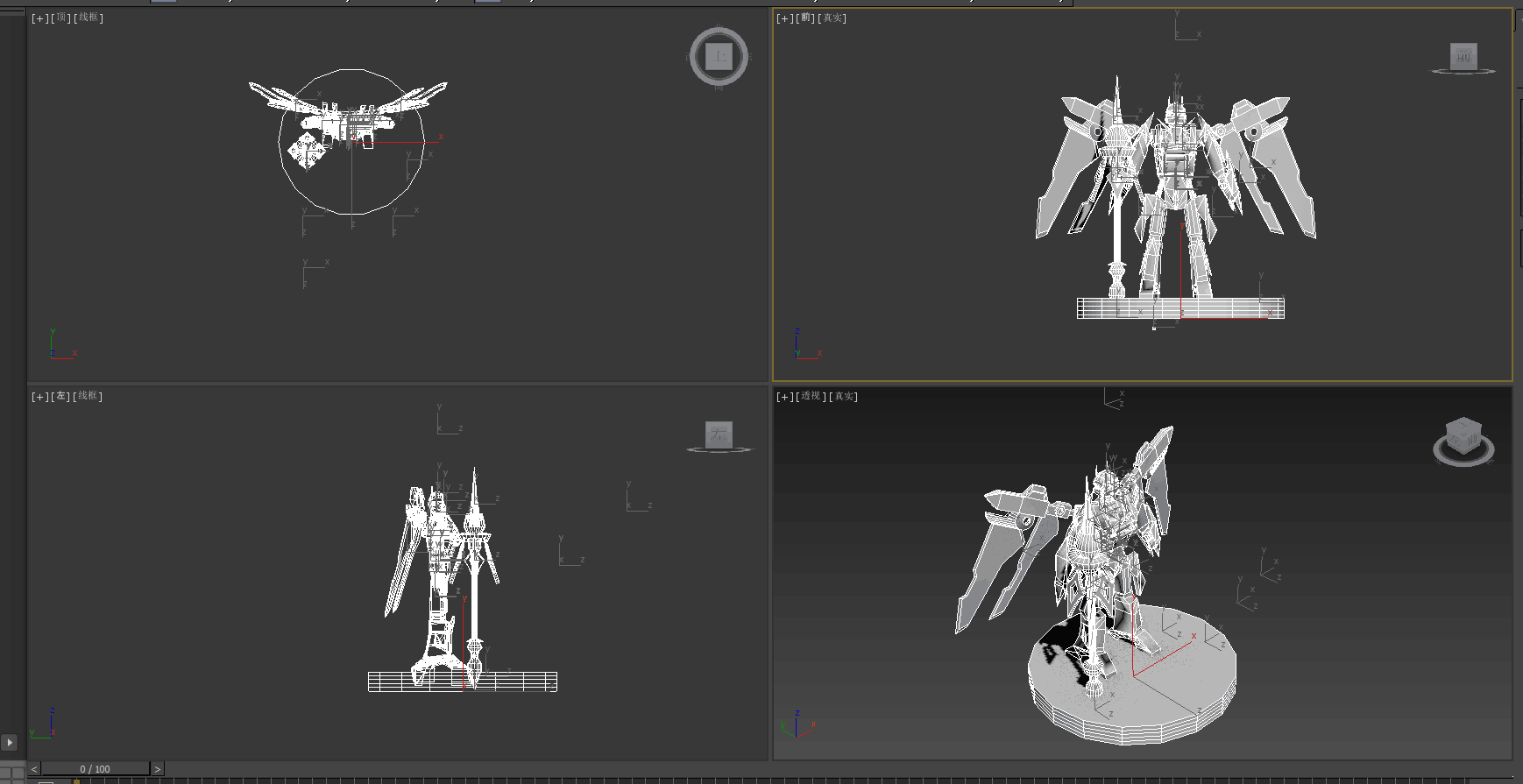This screenshot has width=1523, height=784.
Task: Open the 左 view label menu
Action: pyautogui.click(x=61, y=397)
